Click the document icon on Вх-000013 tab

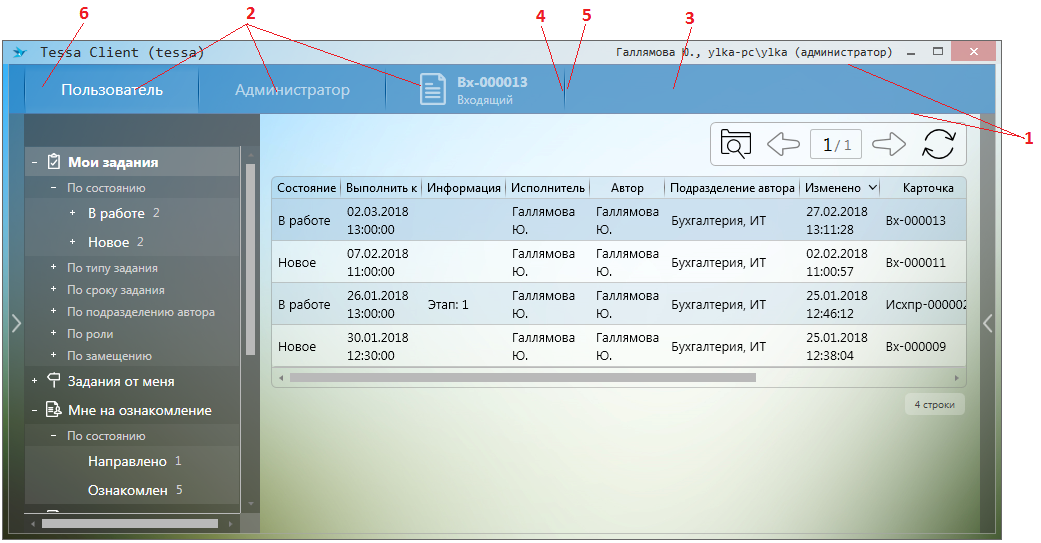432,89
